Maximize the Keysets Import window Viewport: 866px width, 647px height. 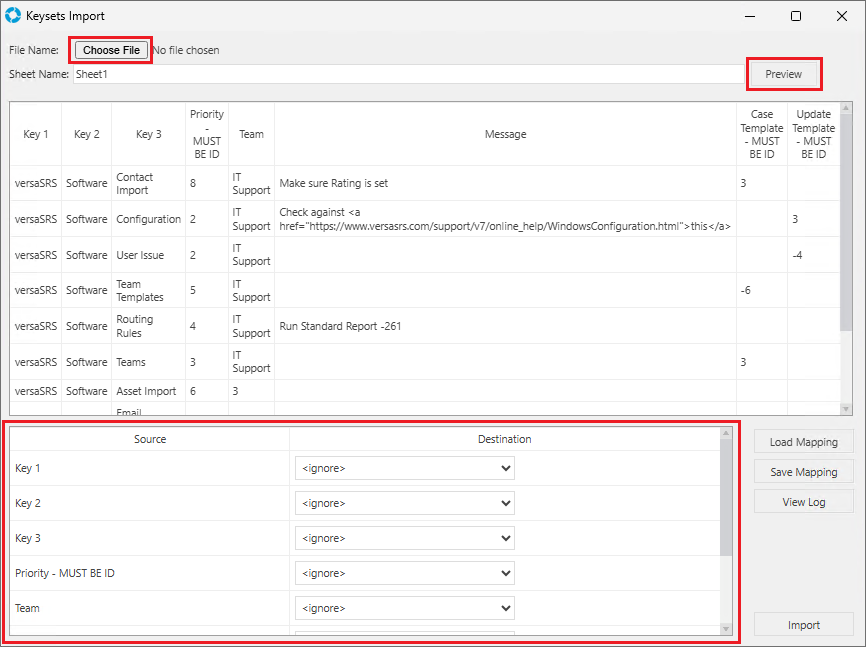point(795,16)
